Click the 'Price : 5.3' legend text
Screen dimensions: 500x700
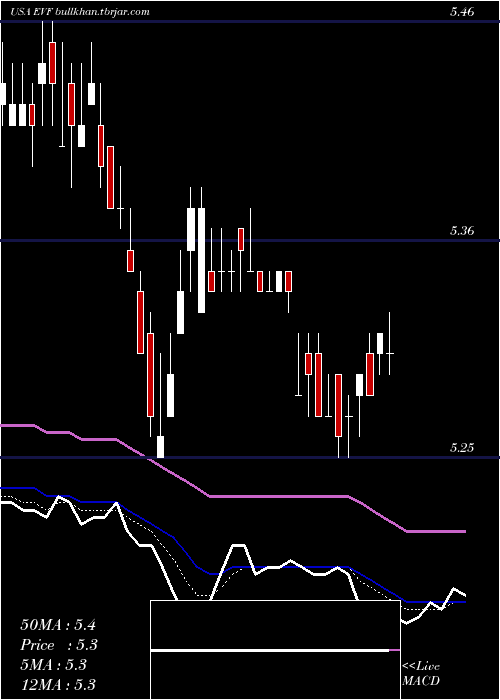click(59, 645)
